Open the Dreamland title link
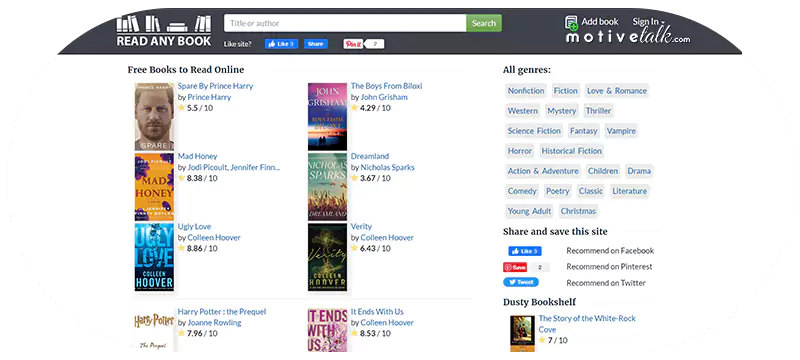Image resolution: width=800 pixels, height=360 pixels. coord(370,156)
